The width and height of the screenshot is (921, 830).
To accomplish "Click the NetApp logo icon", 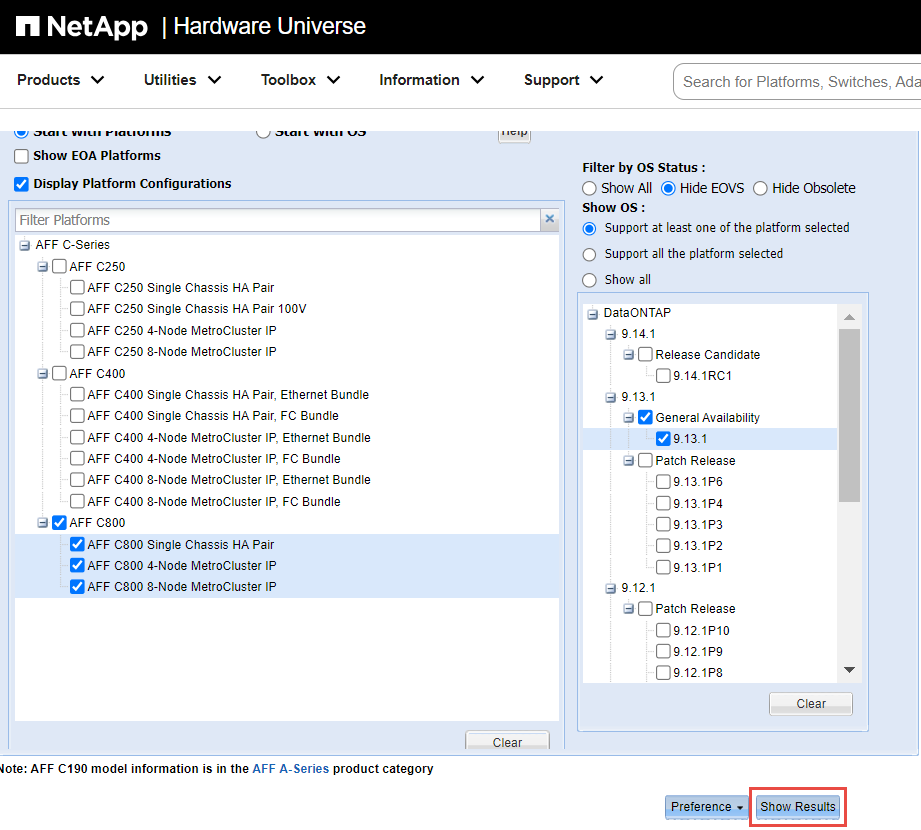I will coord(28,26).
